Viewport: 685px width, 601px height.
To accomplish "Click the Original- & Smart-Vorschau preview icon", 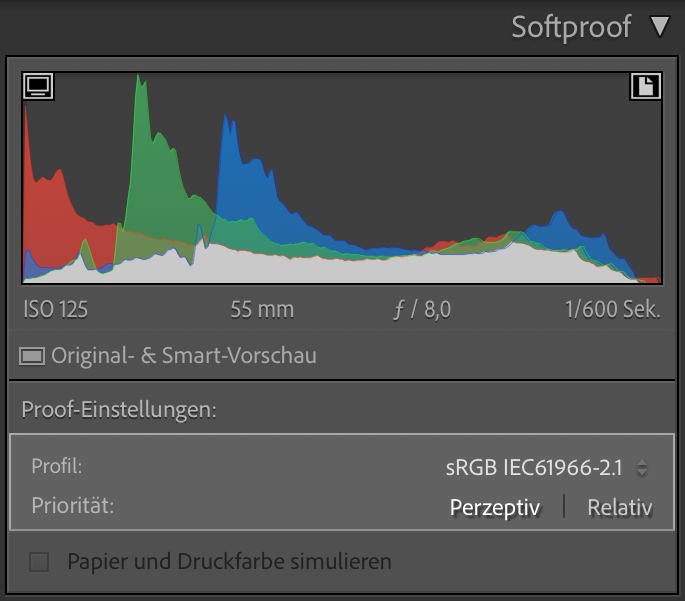I will pyautogui.click(x=32, y=356).
